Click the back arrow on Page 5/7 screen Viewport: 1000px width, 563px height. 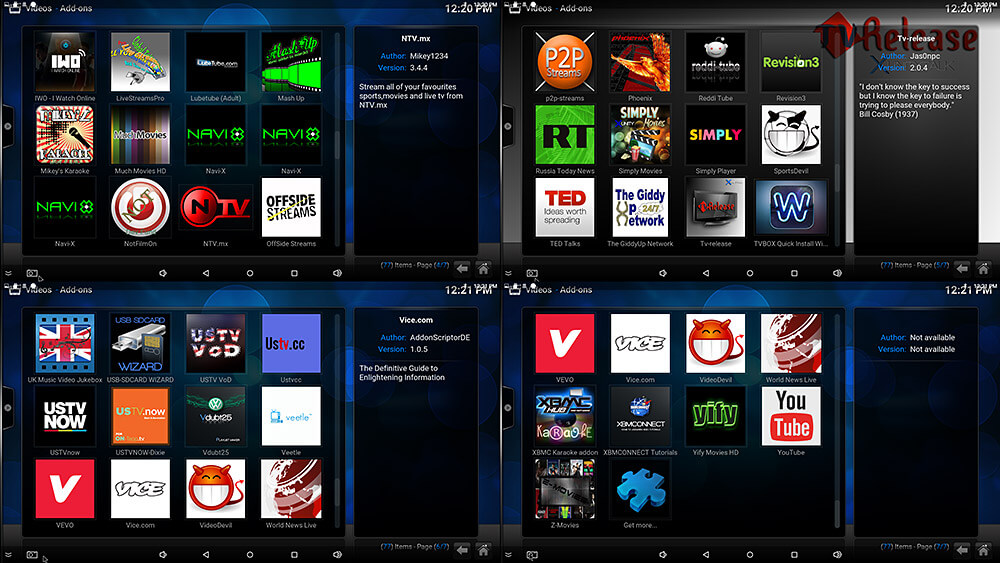point(962,268)
